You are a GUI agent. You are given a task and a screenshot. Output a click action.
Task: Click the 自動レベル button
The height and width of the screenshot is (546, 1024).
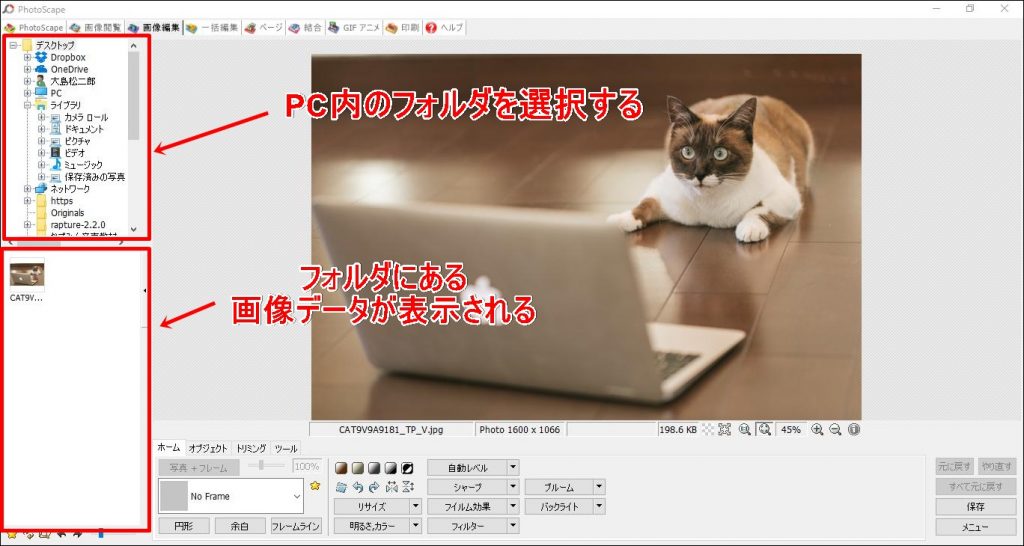pyautogui.click(x=467, y=468)
